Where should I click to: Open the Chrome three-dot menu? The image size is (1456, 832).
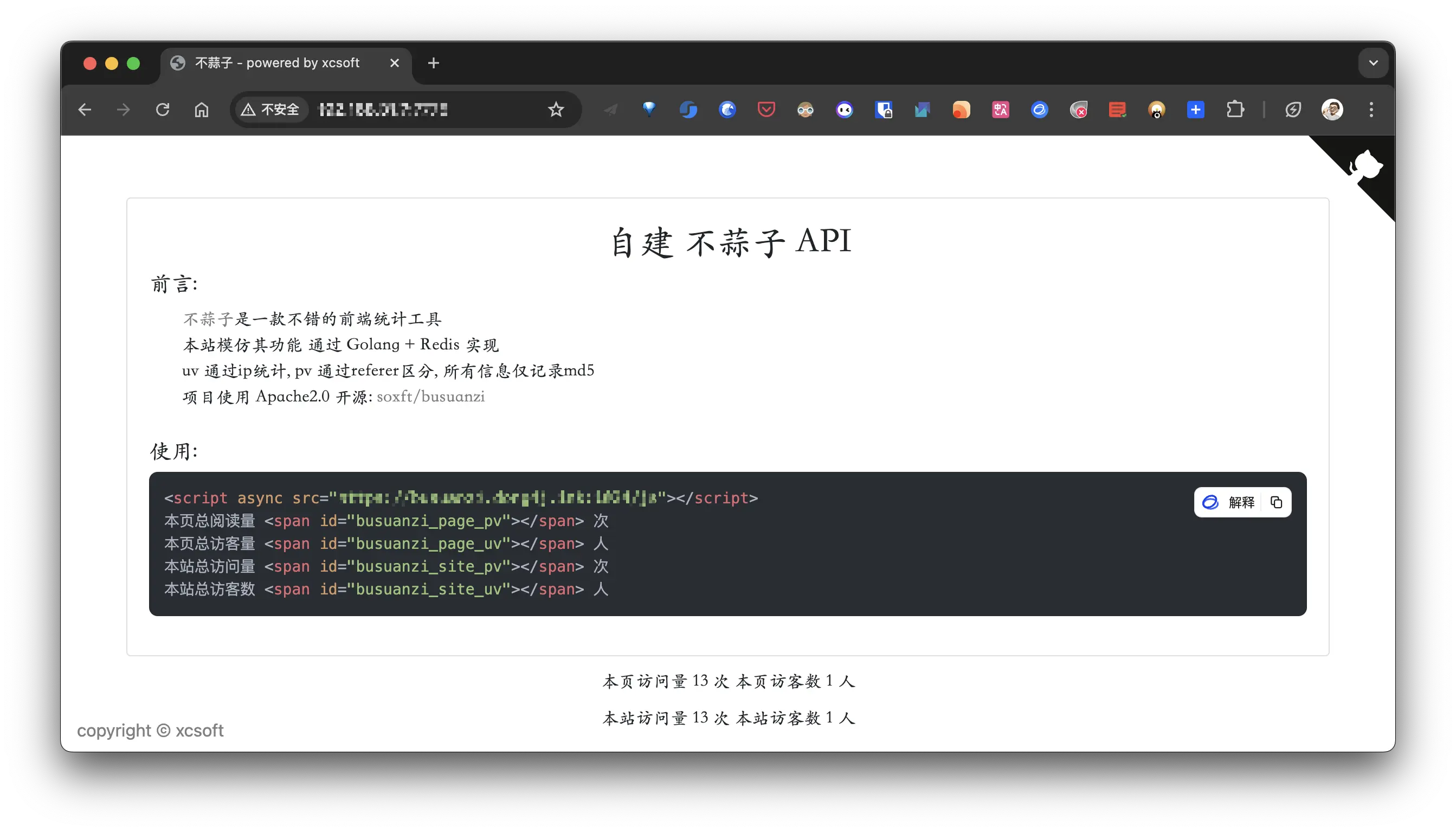point(1371,109)
